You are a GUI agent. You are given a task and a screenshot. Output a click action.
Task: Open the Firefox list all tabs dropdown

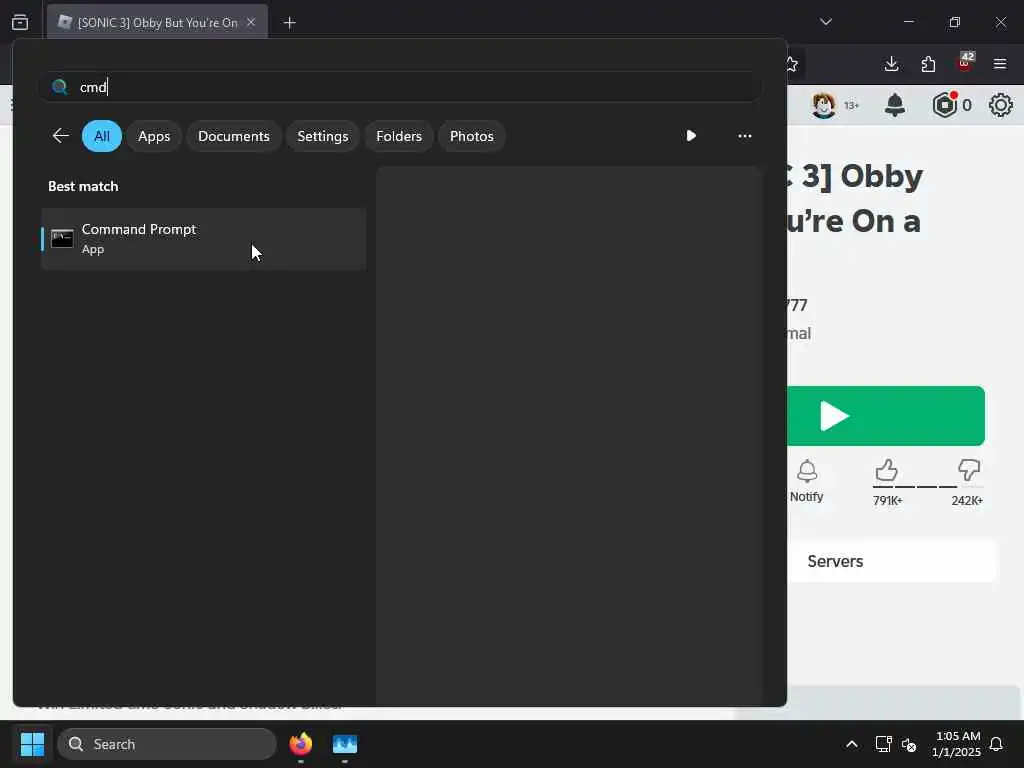pos(826,22)
